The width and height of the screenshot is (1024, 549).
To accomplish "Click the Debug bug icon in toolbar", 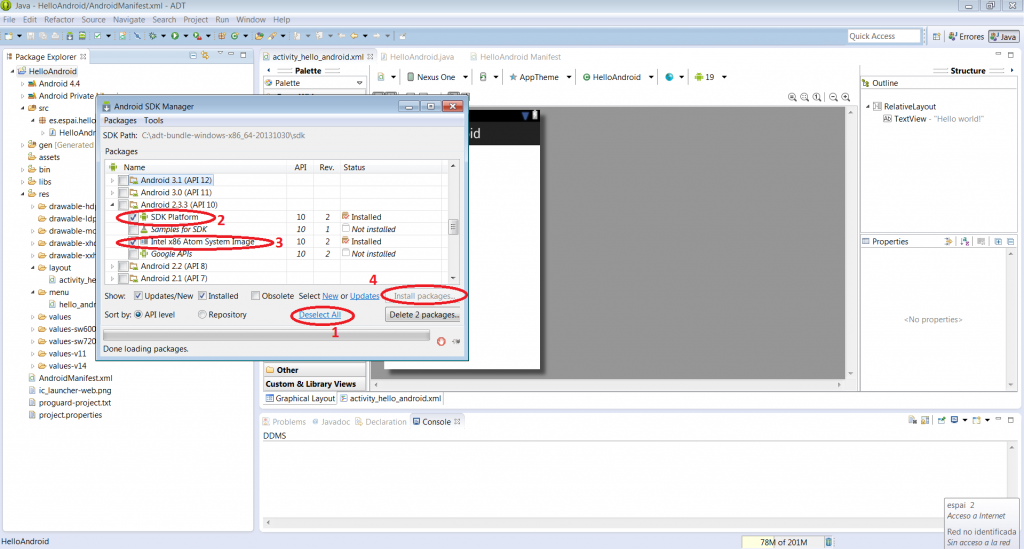I will pos(153,36).
